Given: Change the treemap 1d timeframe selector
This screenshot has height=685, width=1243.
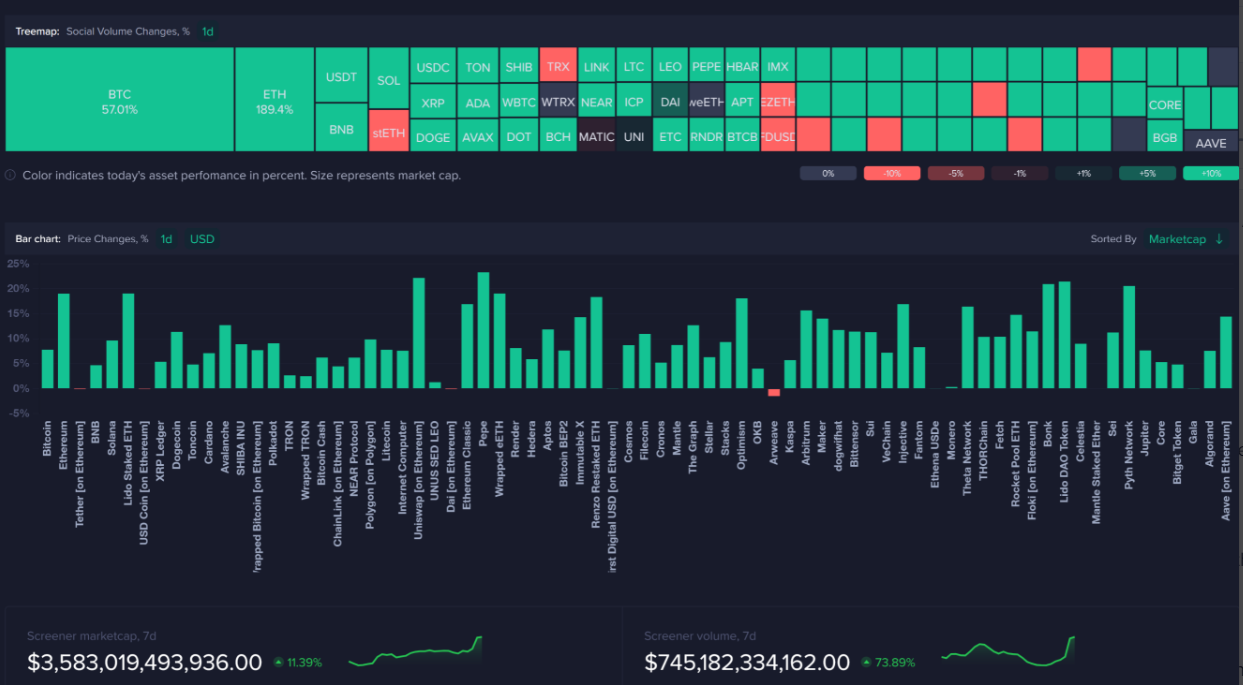Looking at the screenshot, I should tap(208, 31).
